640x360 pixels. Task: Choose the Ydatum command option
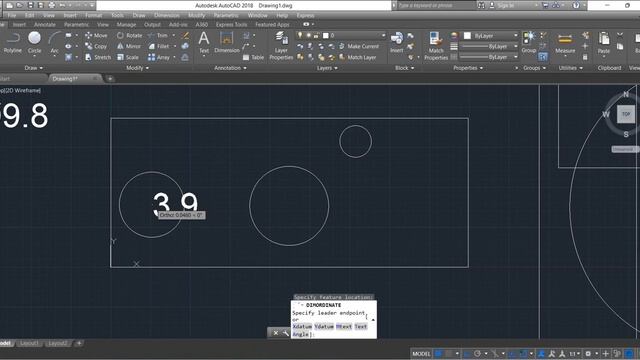tap(324, 327)
